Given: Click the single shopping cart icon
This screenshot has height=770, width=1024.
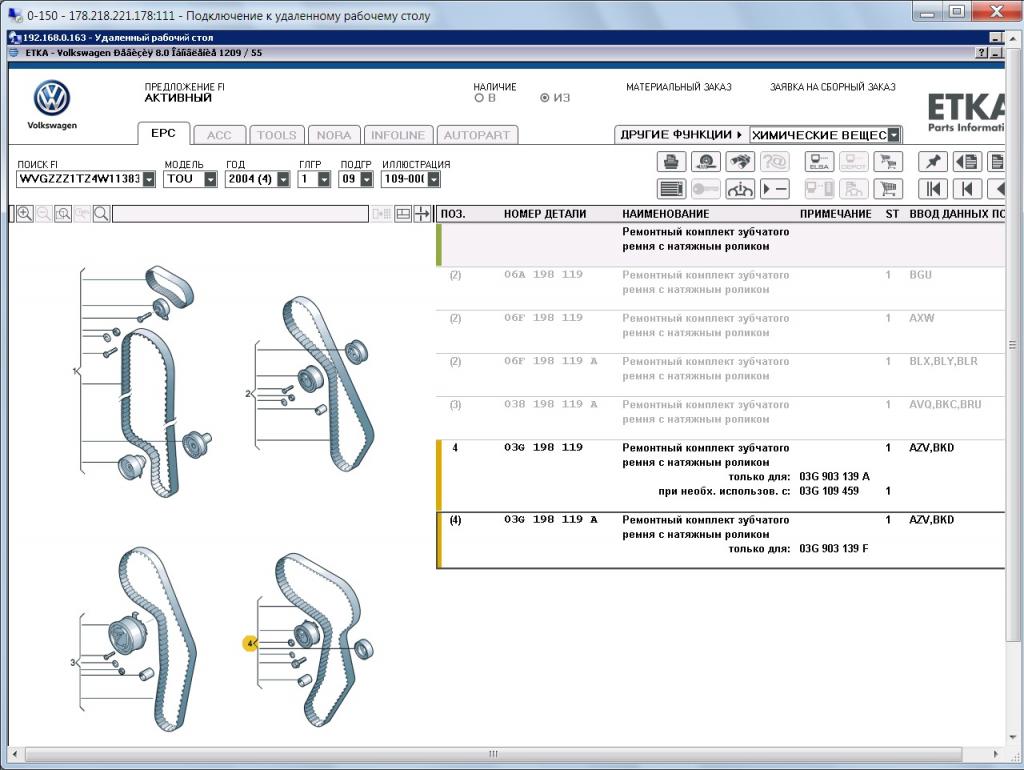Looking at the screenshot, I should (888, 189).
